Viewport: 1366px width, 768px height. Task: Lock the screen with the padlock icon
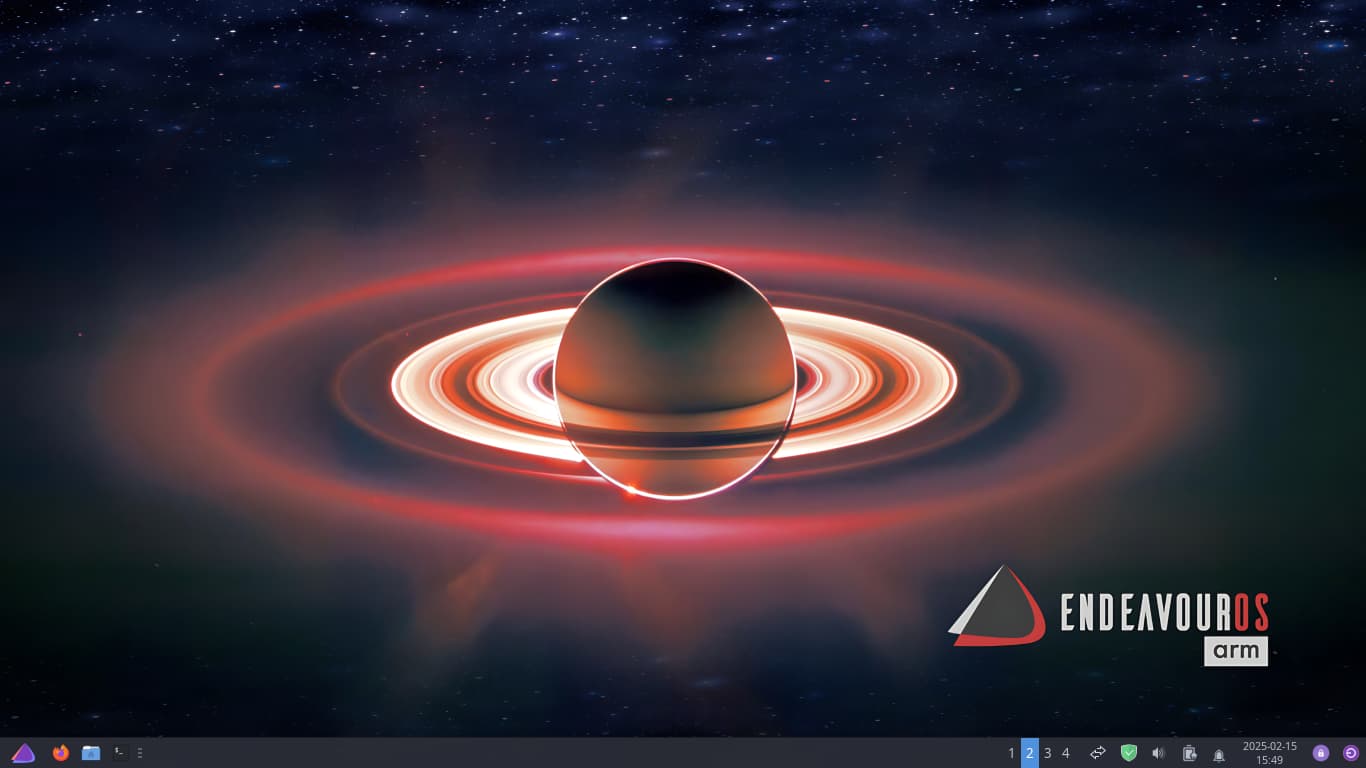pos(1321,753)
